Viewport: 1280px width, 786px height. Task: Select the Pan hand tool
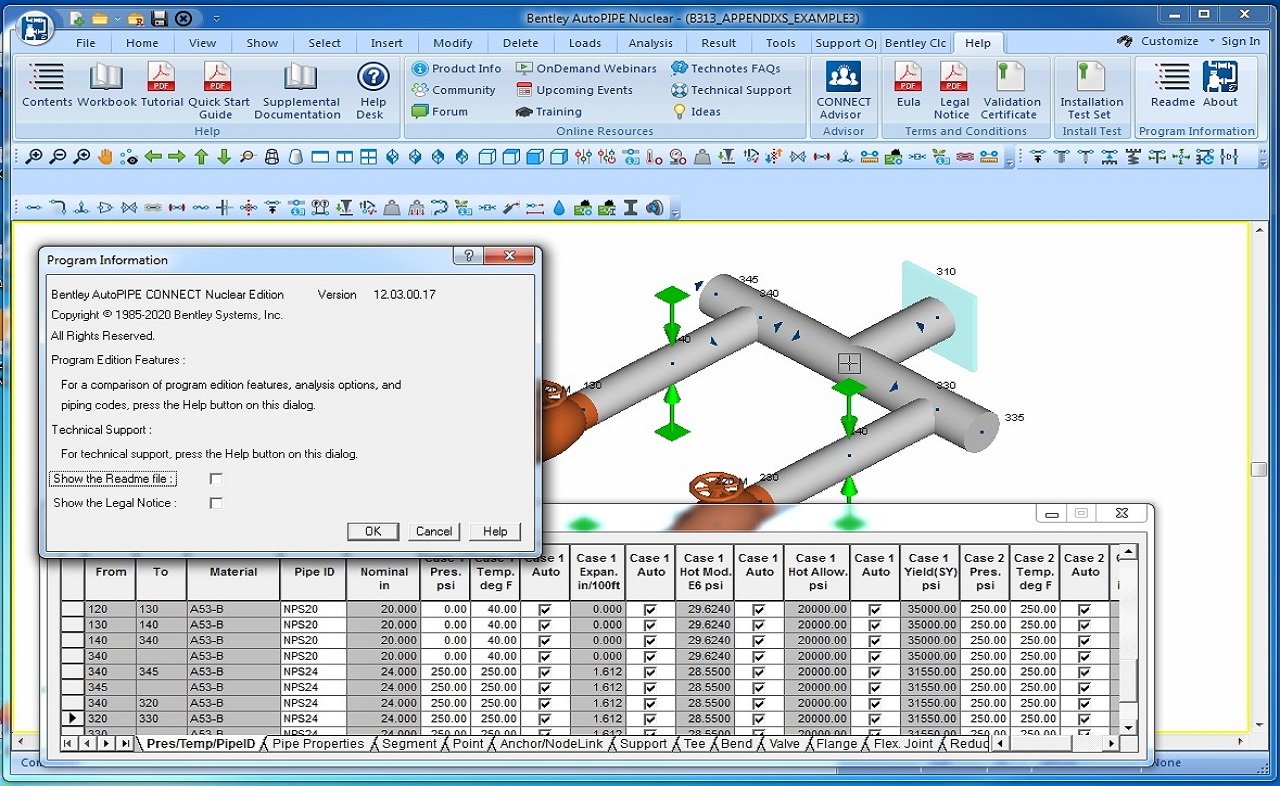click(x=105, y=157)
